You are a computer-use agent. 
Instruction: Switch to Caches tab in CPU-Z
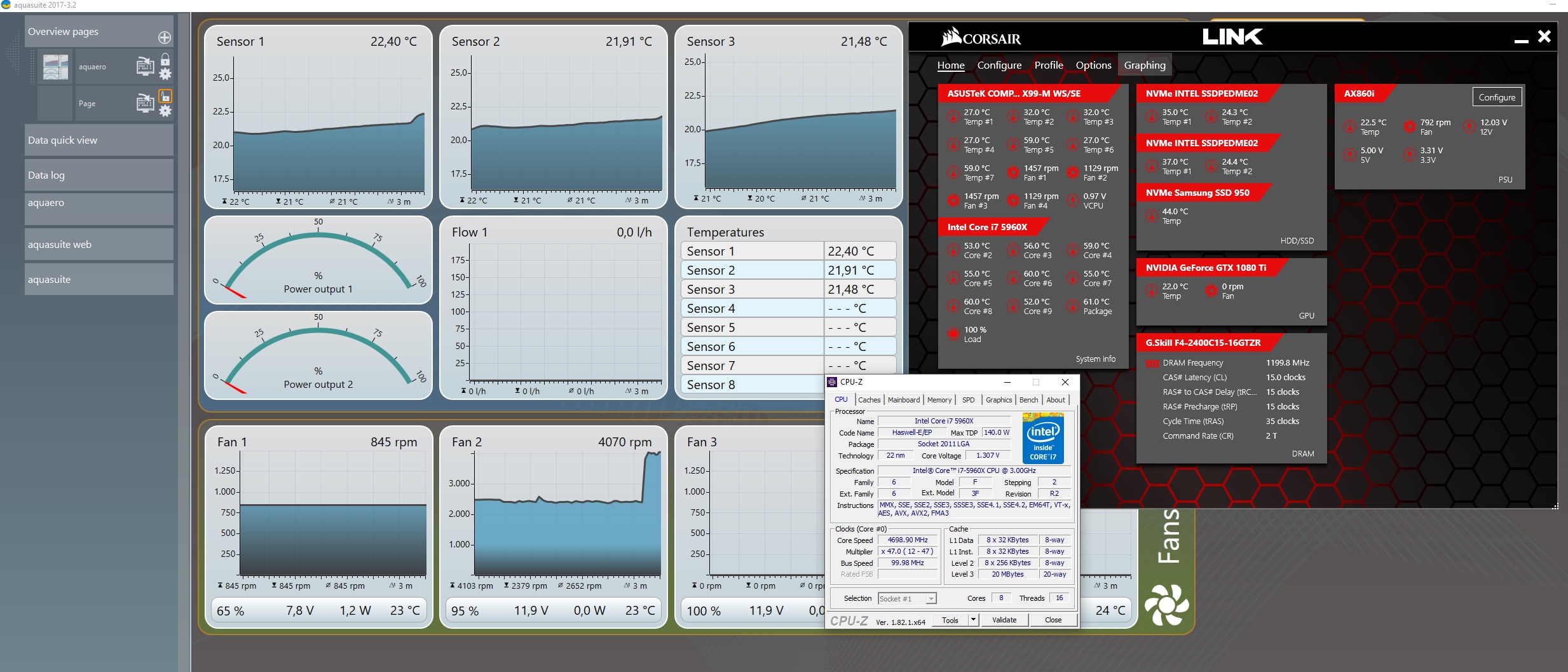869,400
